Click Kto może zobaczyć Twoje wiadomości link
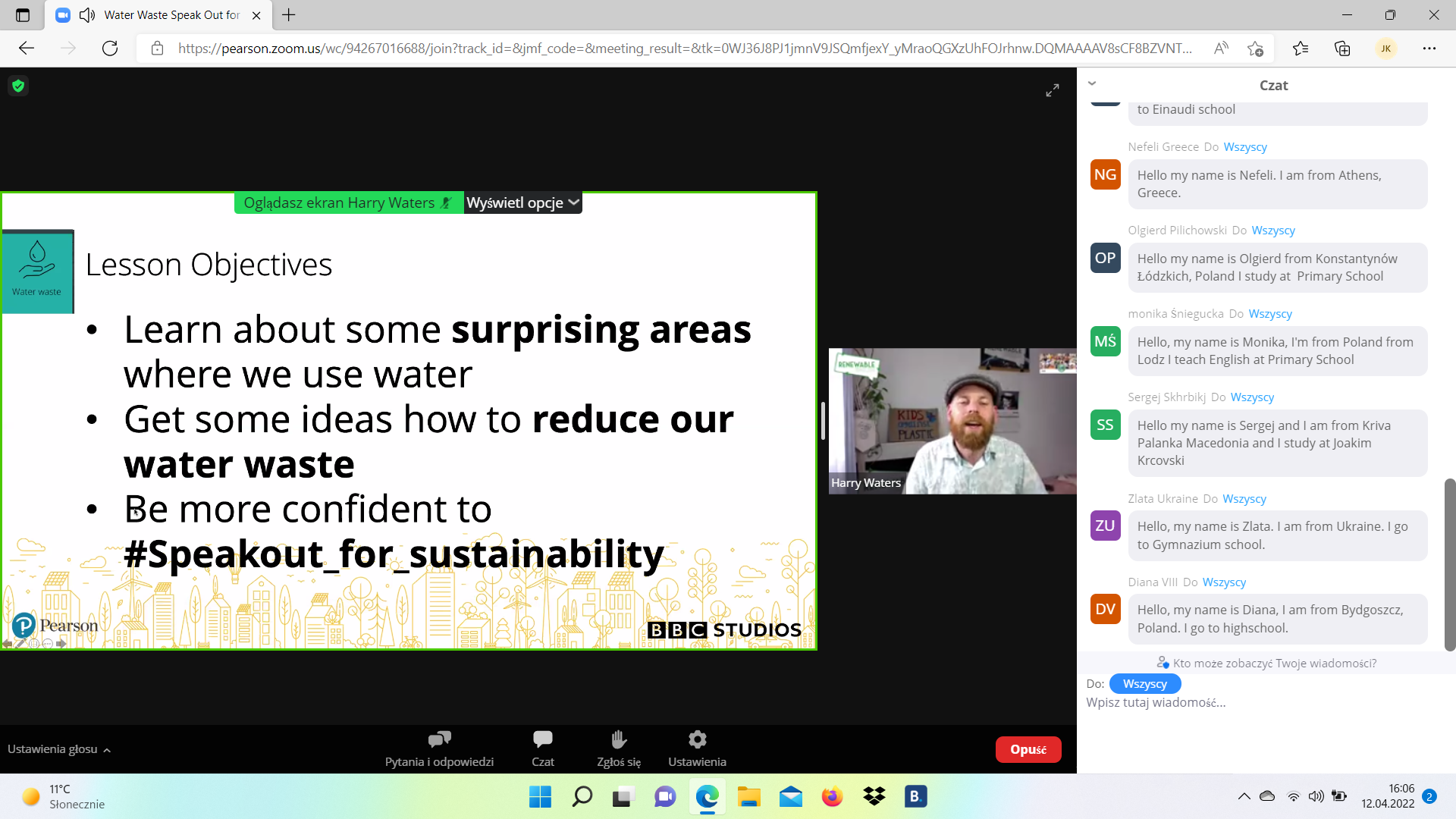1456x819 pixels. click(x=1274, y=663)
